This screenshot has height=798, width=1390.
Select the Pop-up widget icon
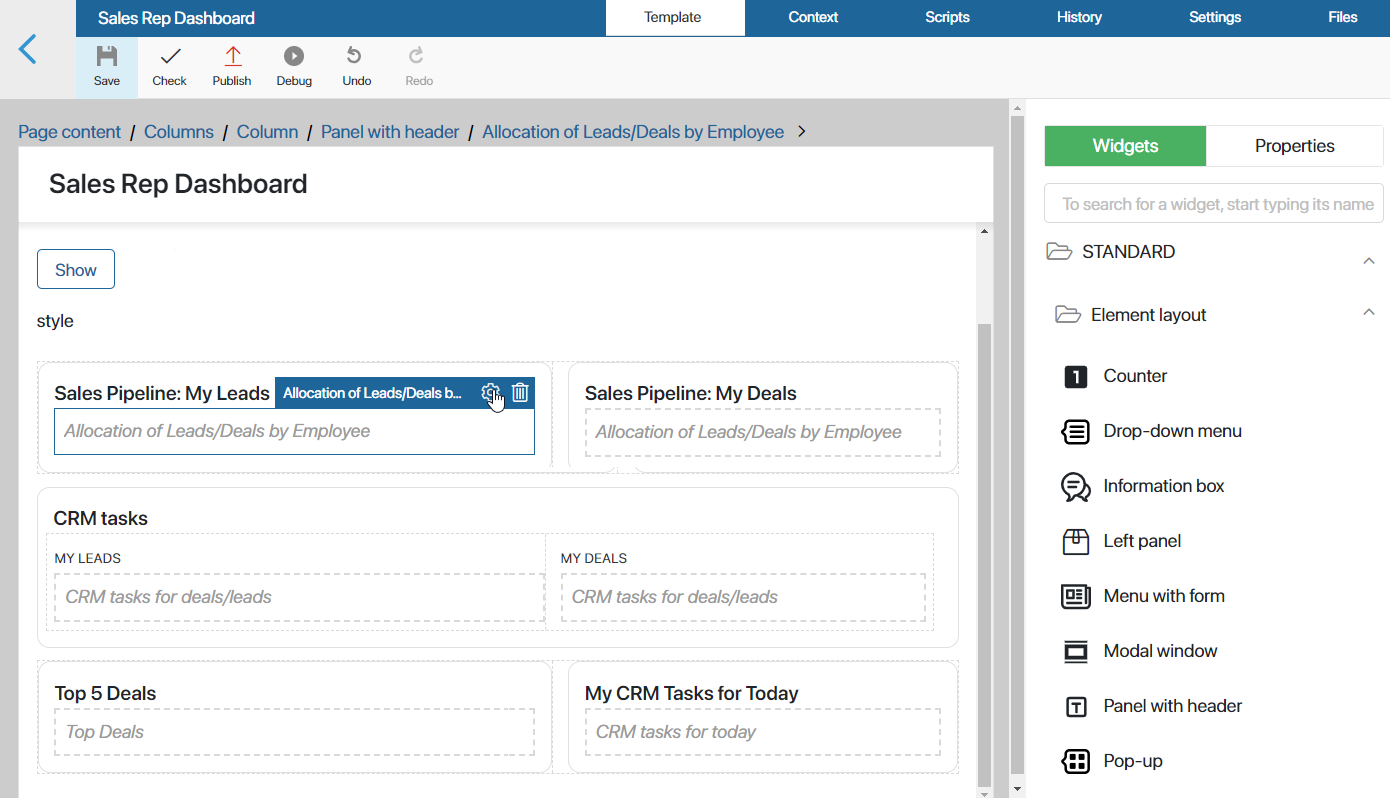[1075, 762]
